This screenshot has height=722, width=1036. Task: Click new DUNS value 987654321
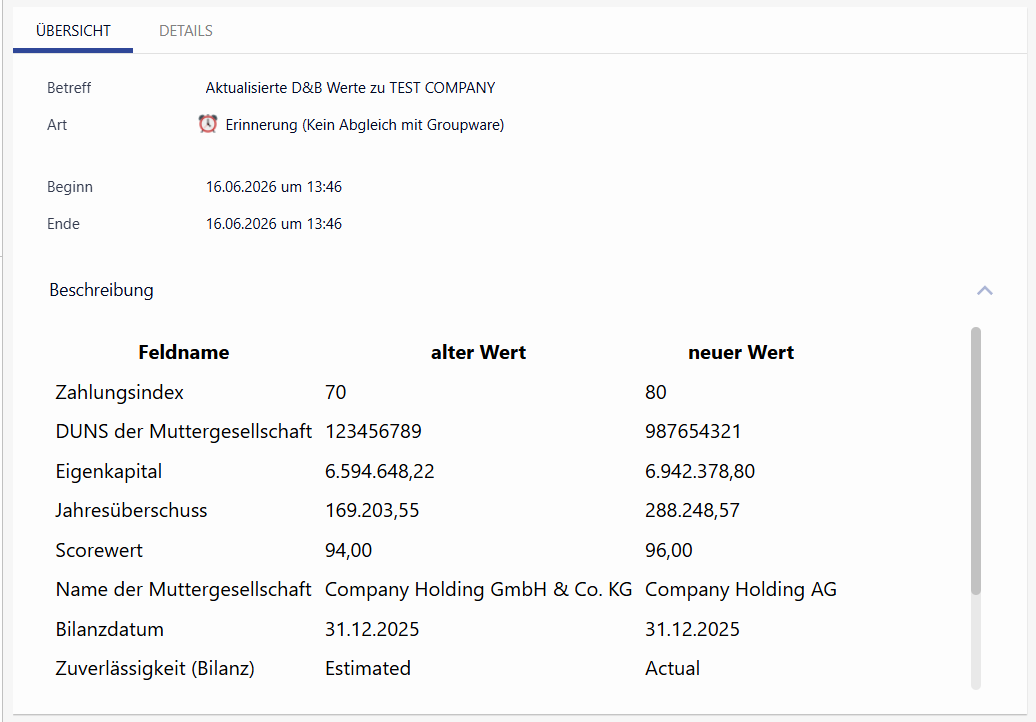tap(693, 431)
